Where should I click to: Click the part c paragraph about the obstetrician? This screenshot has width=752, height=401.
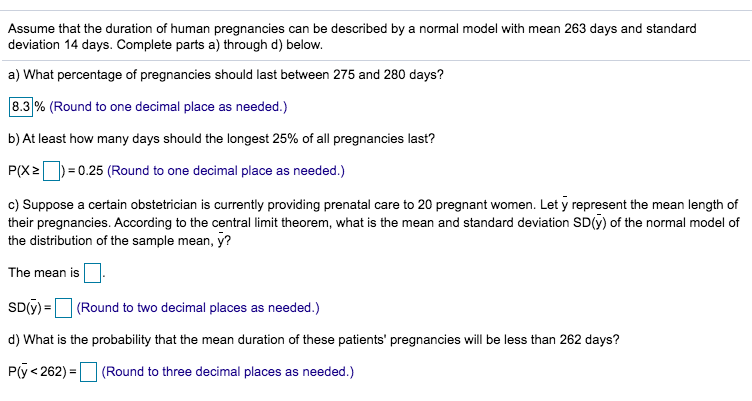374,222
